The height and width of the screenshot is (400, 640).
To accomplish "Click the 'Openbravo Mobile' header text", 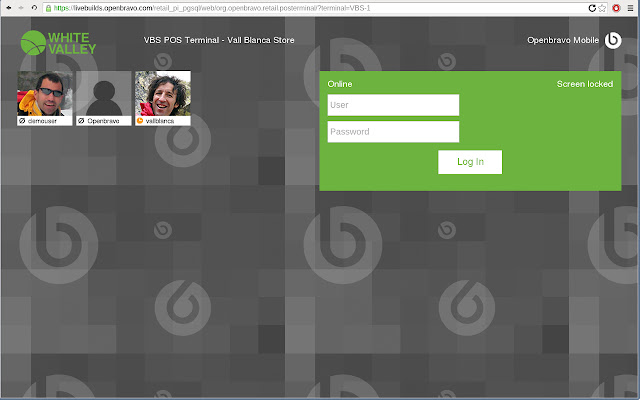I will click(563, 40).
